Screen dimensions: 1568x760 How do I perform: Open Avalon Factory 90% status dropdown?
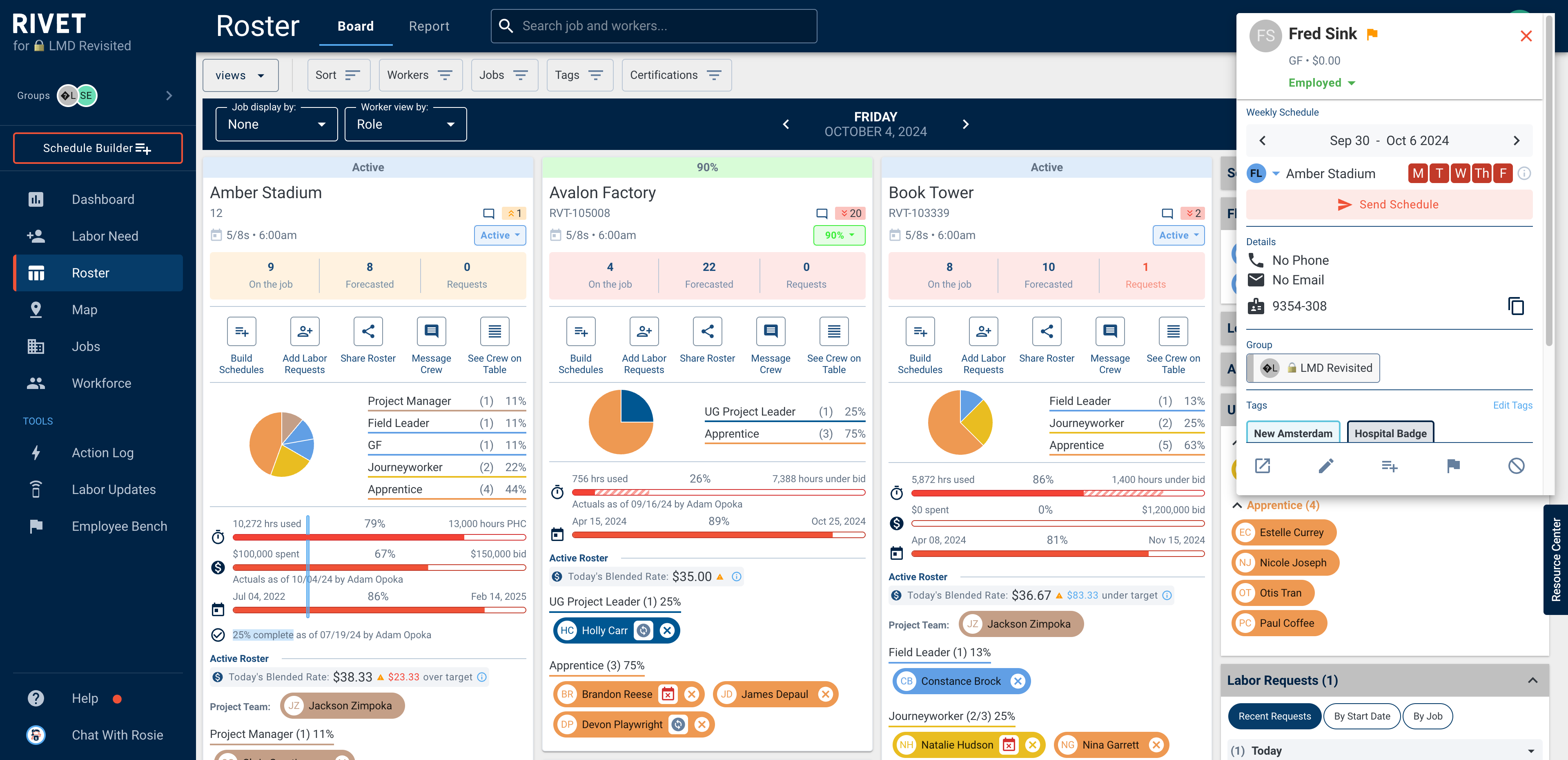pos(840,235)
